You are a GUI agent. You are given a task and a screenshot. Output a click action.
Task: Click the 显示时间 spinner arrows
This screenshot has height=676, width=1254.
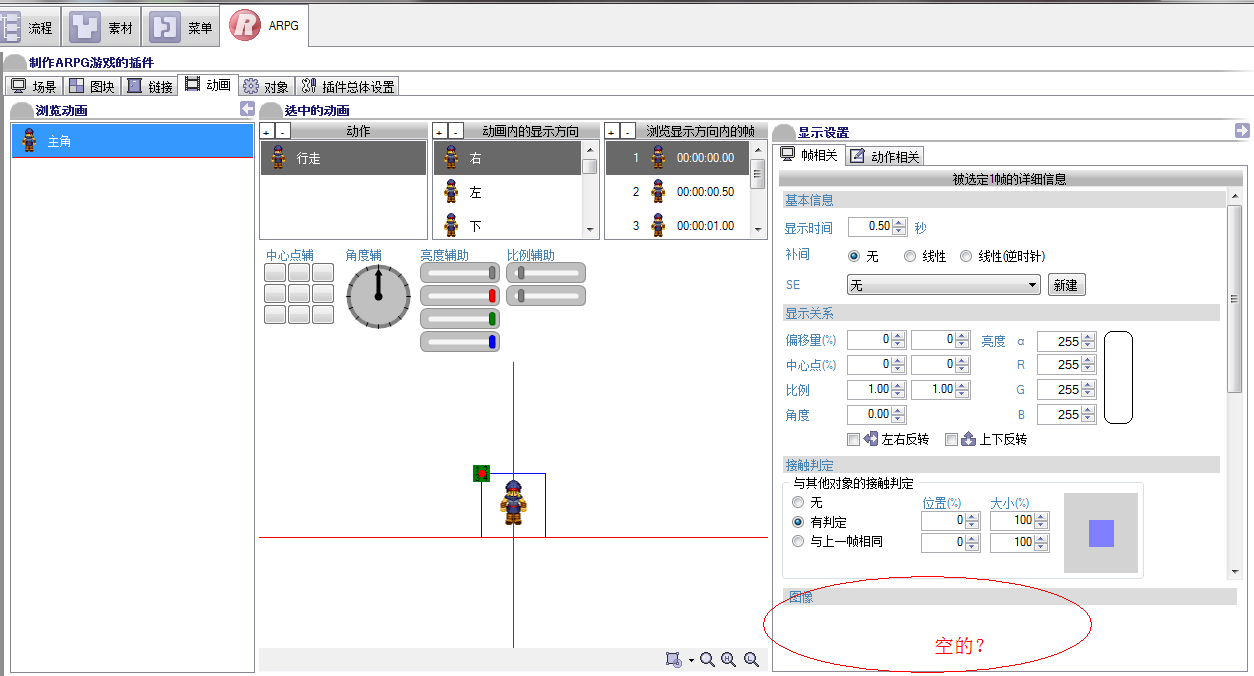click(900, 227)
